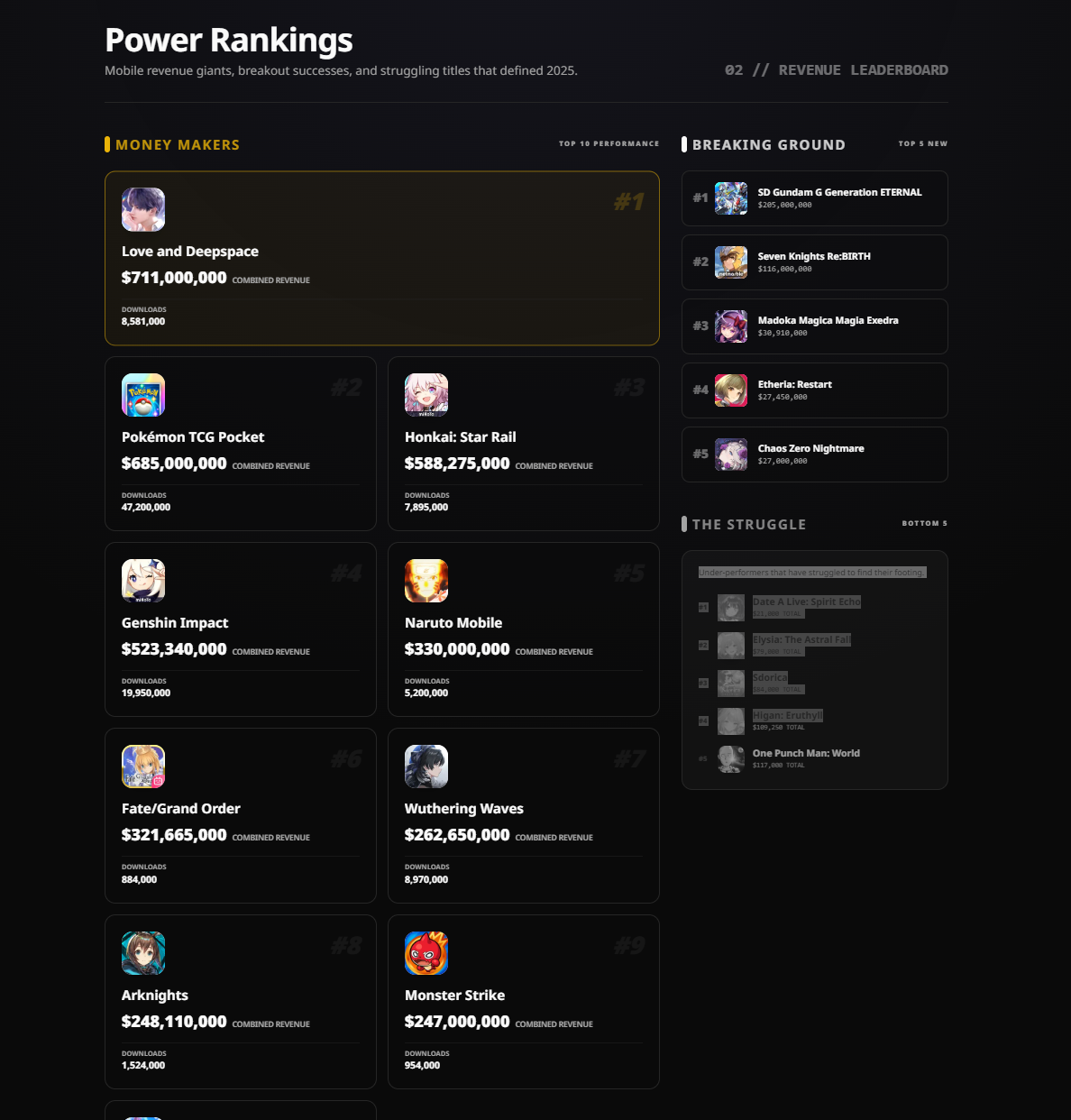
Task: Click the SD Gundam G Generation ETERNAL name
Action: click(840, 192)
